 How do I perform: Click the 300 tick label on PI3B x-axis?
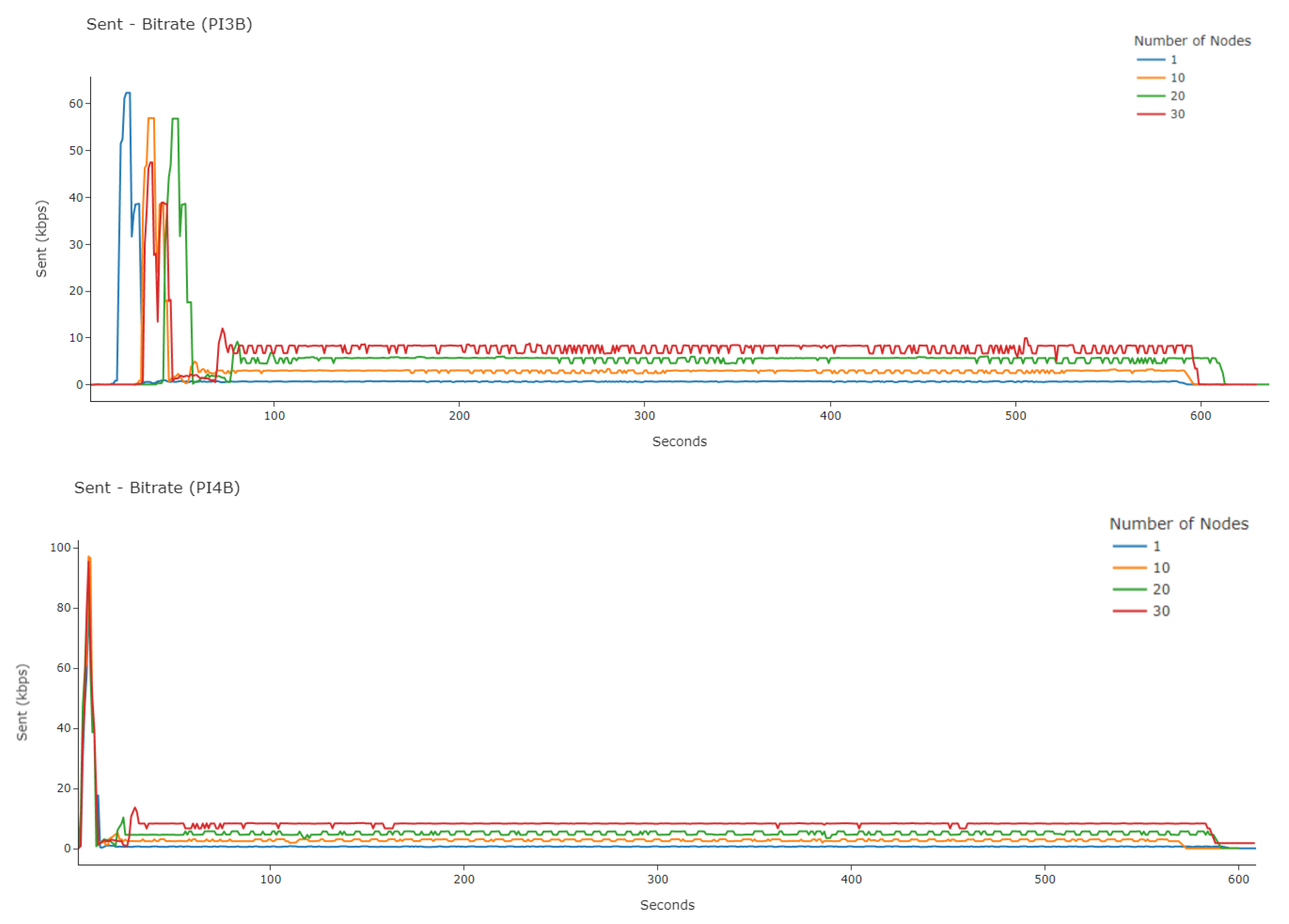pyautogui.click(x=645, y=416)
